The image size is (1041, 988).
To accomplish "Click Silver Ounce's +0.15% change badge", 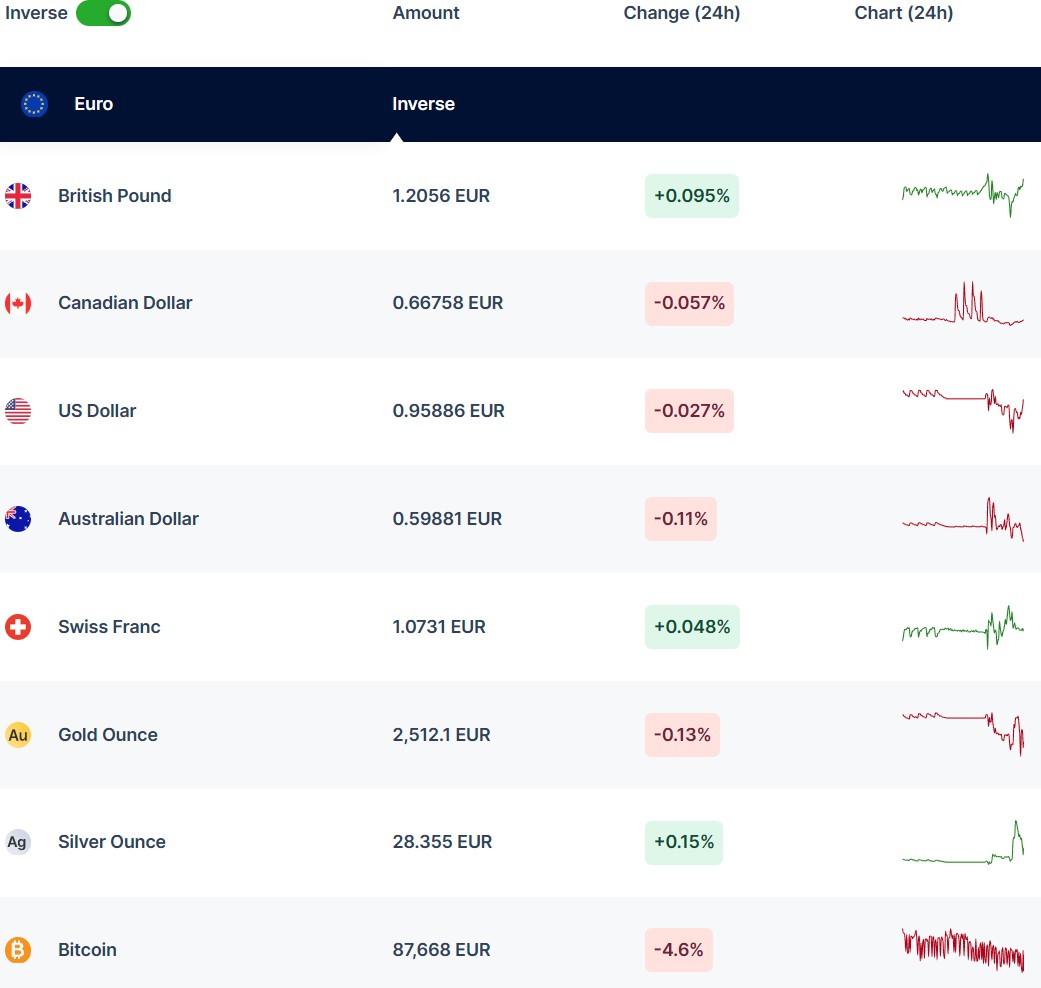I will 683,842.
